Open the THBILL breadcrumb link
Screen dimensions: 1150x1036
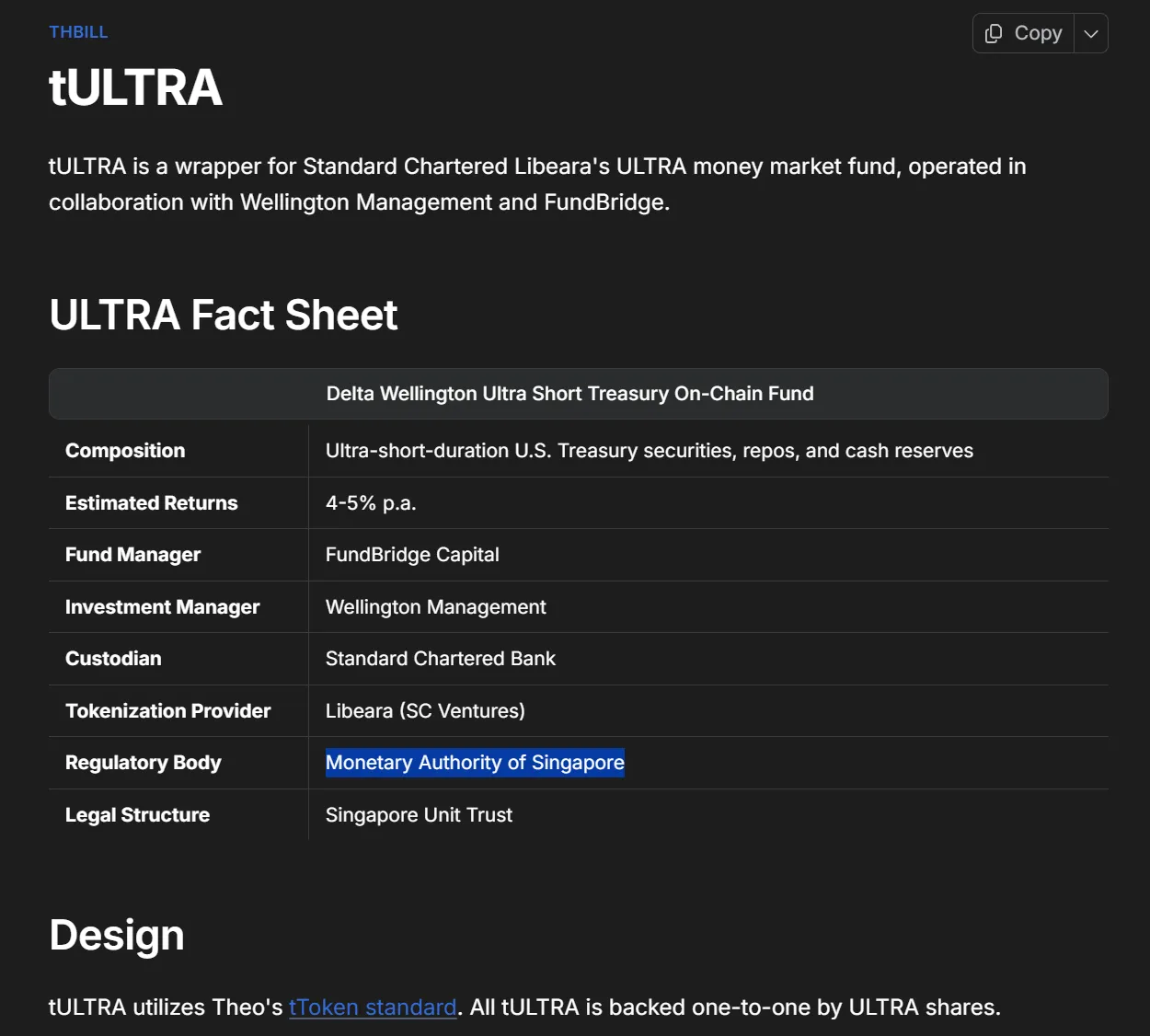pyautogui.click(x=78, y=32)
